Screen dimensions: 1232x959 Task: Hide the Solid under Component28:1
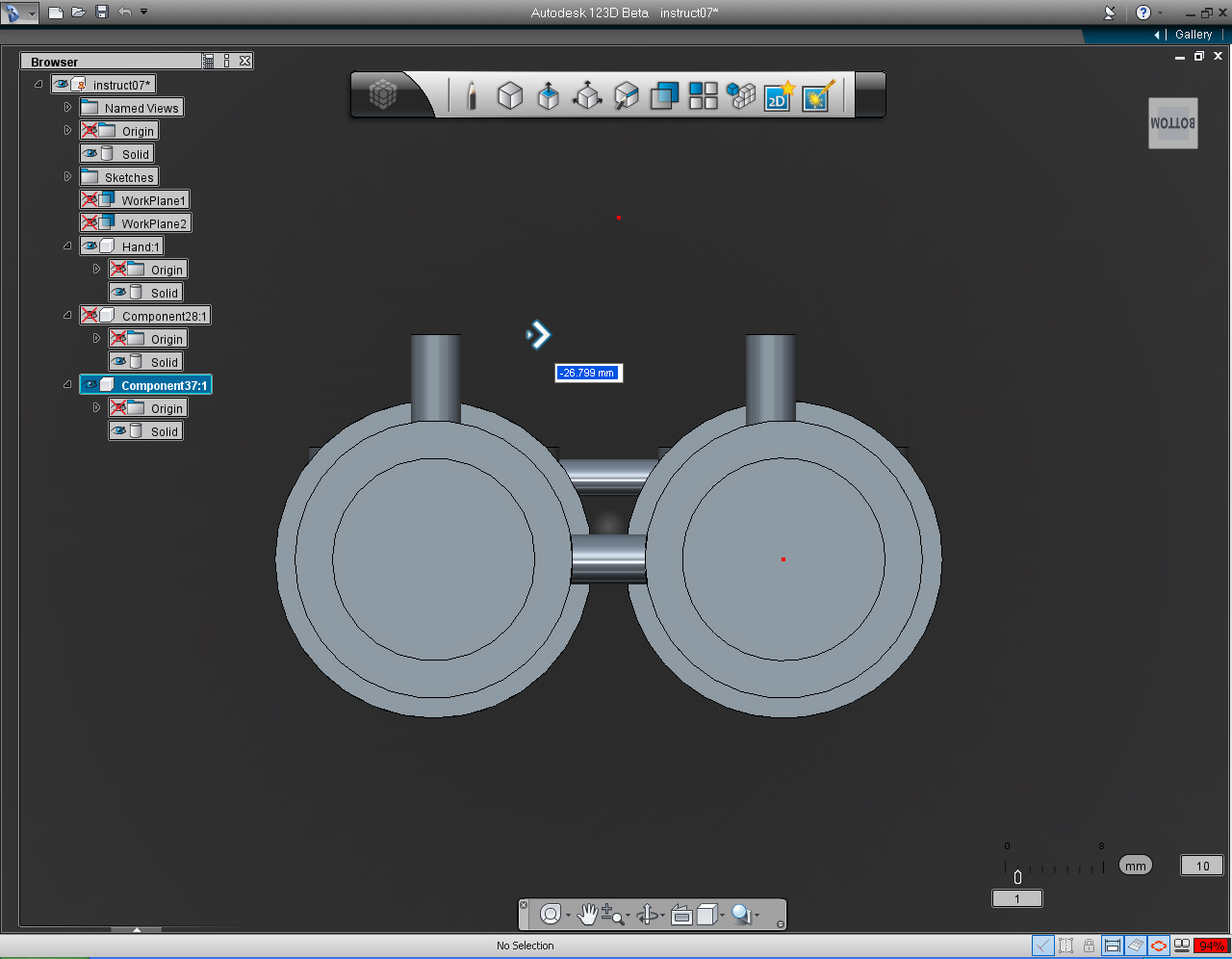[119, 362]
